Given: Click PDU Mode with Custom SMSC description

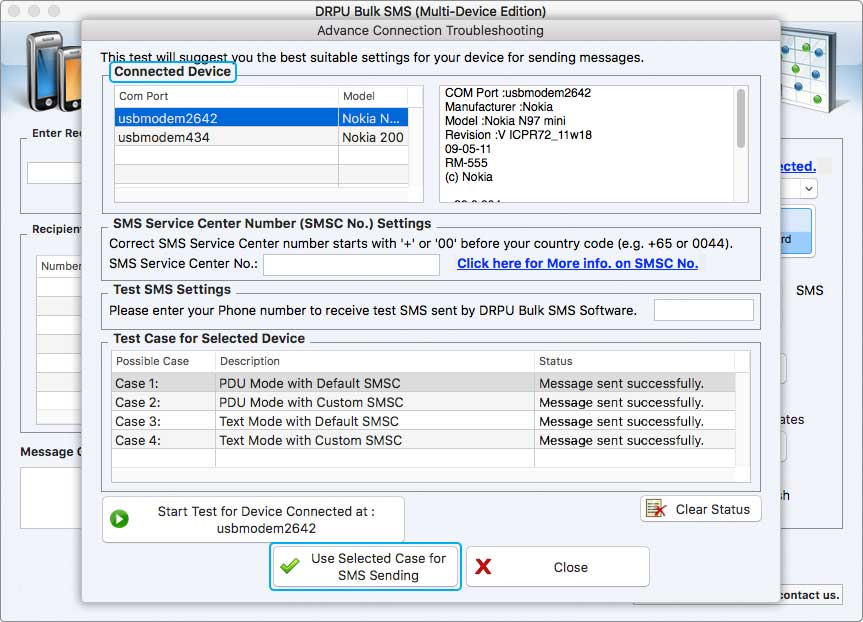Looking at the screenshot, I should [311, 402].
